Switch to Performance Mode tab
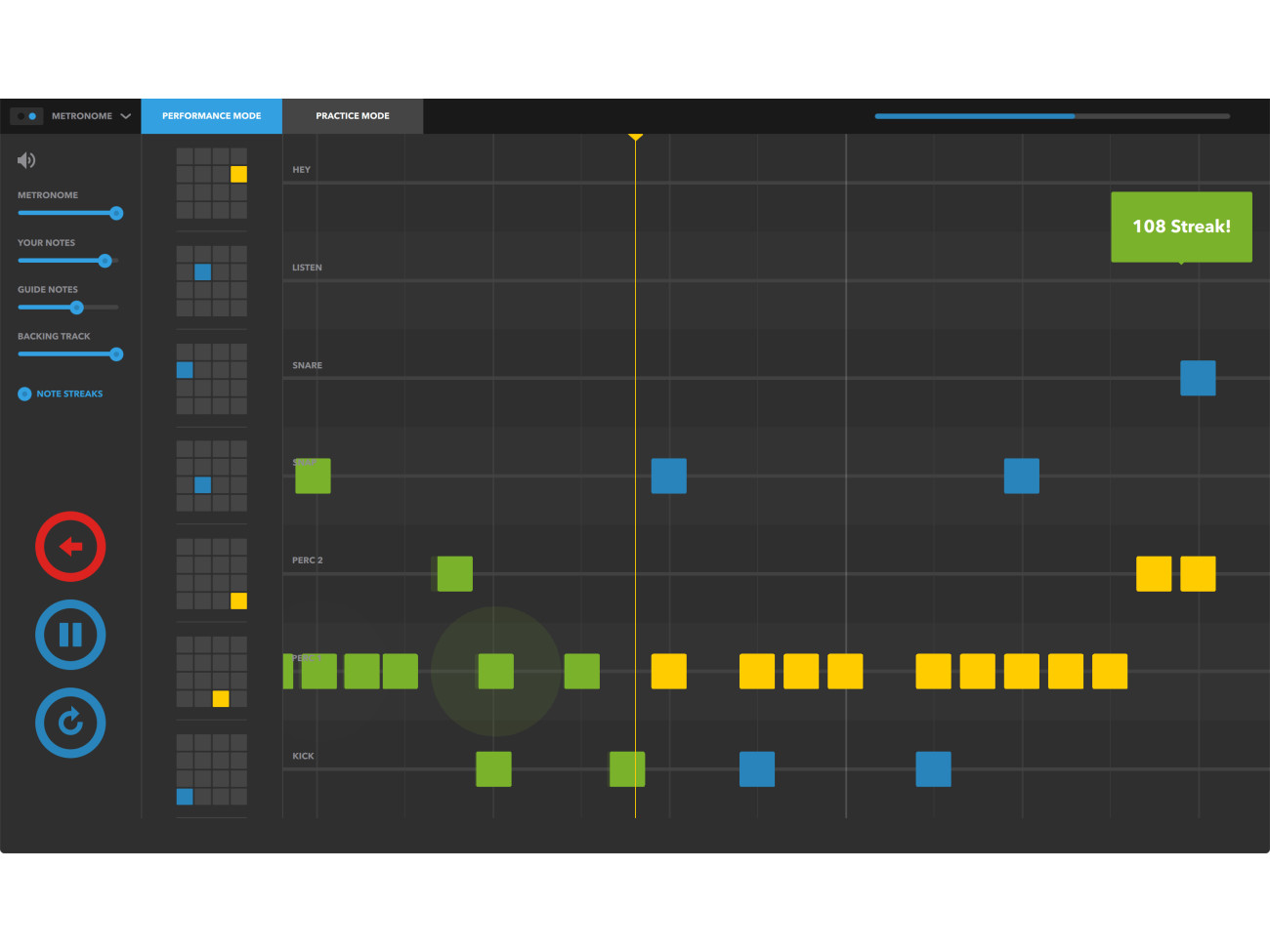The width and height of the screenshot is (1270, 952). pos(211,116)
